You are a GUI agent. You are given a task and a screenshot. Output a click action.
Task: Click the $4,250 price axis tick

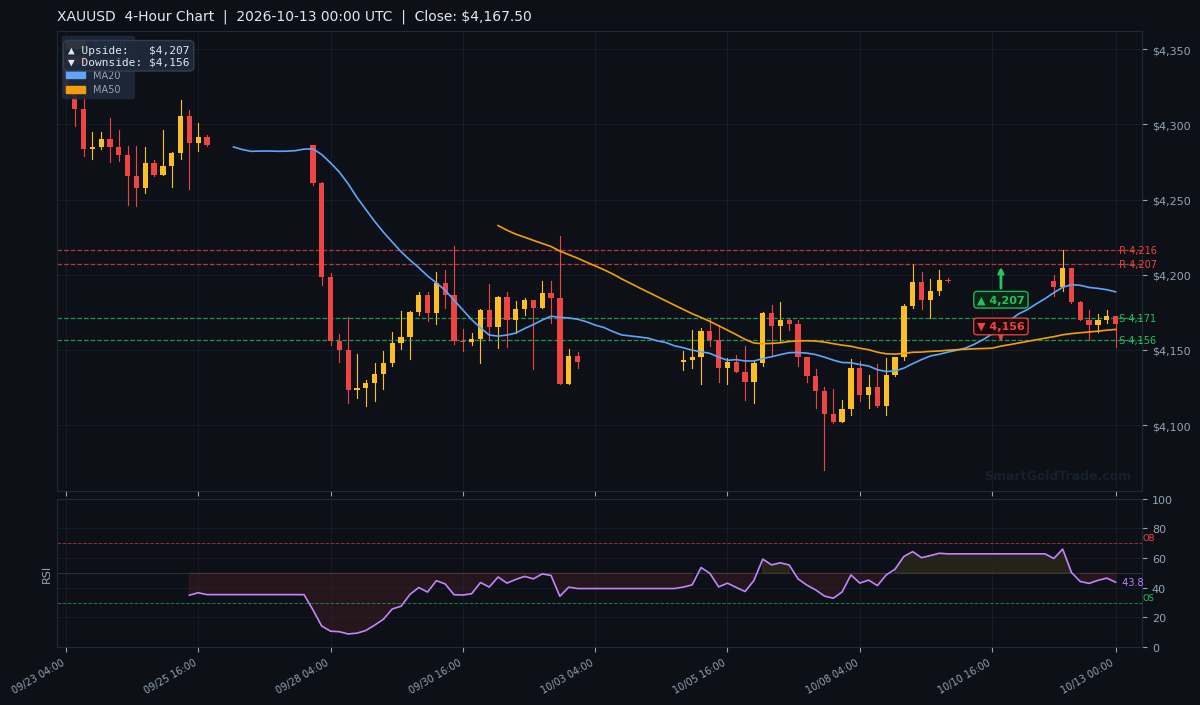[x=1171, y=200]
